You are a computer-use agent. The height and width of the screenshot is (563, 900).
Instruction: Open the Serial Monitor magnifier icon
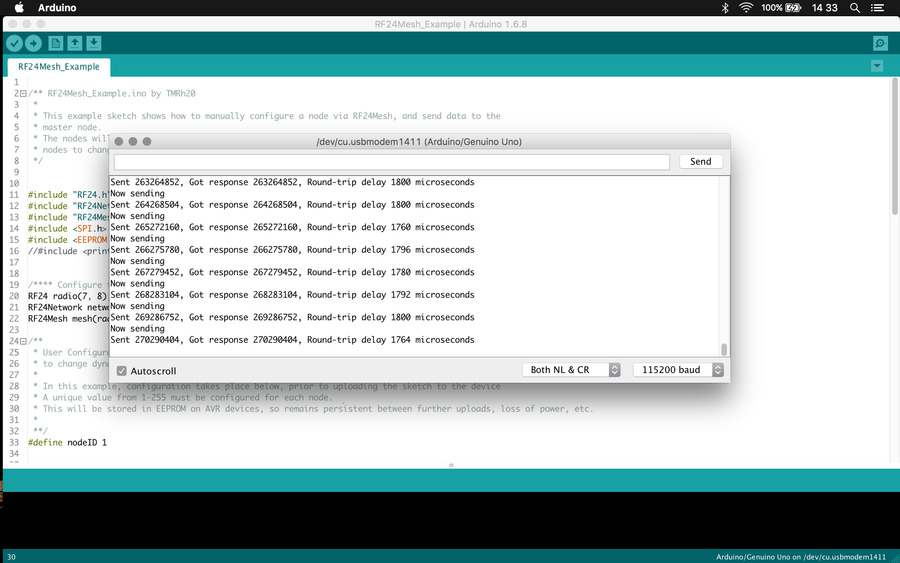coord(880,43)
